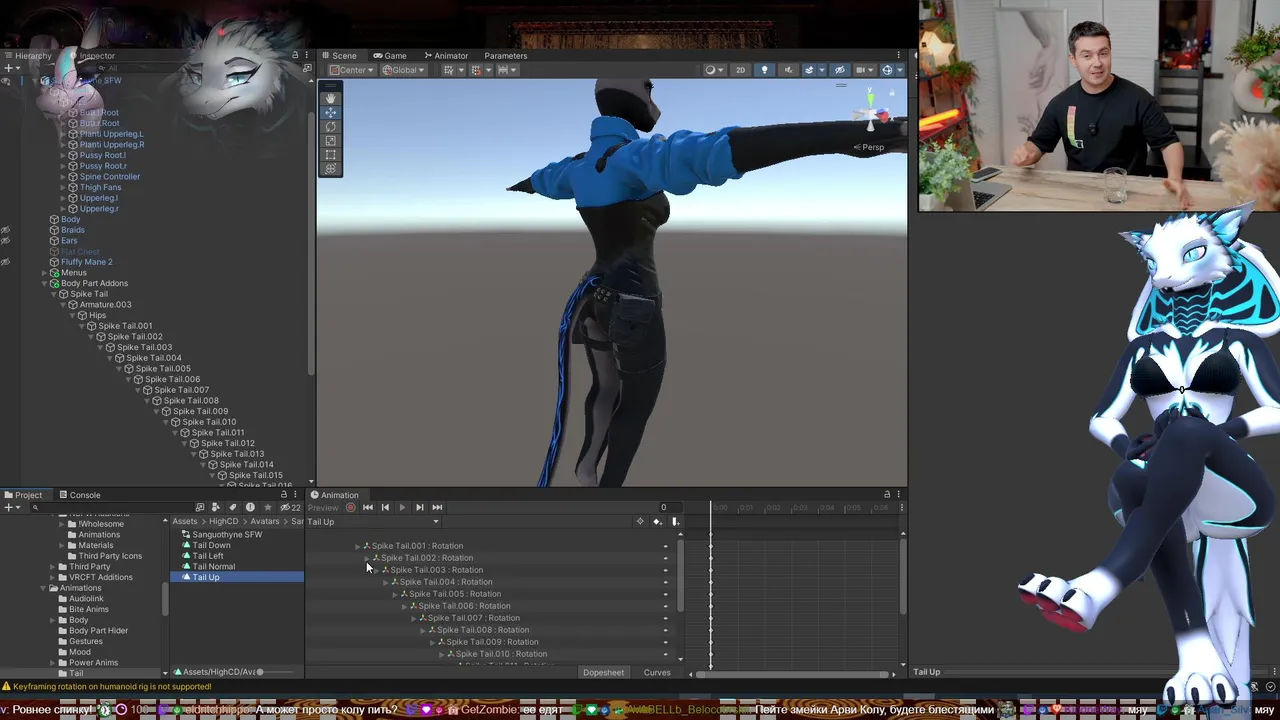Viewport: 1280px width, 720px height.
Task: Toggle 2D view mode
Action: point(740,70)
